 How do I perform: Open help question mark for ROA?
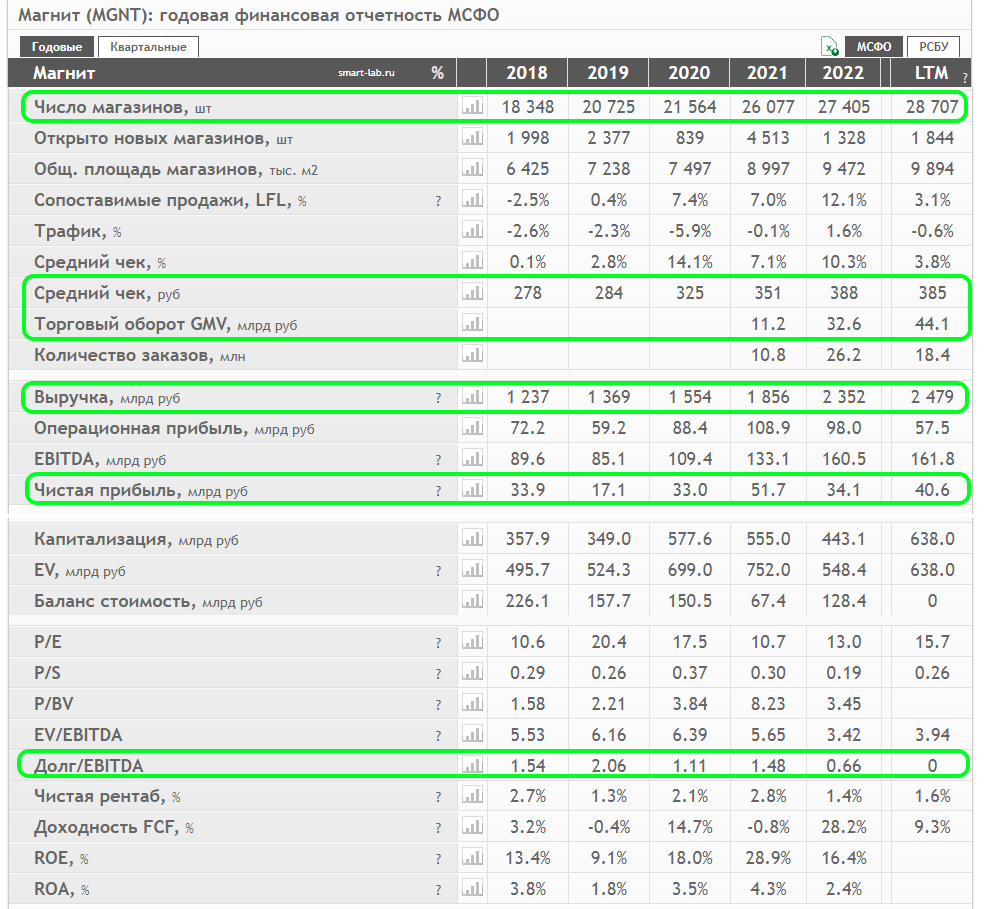[x=438, y=890]
